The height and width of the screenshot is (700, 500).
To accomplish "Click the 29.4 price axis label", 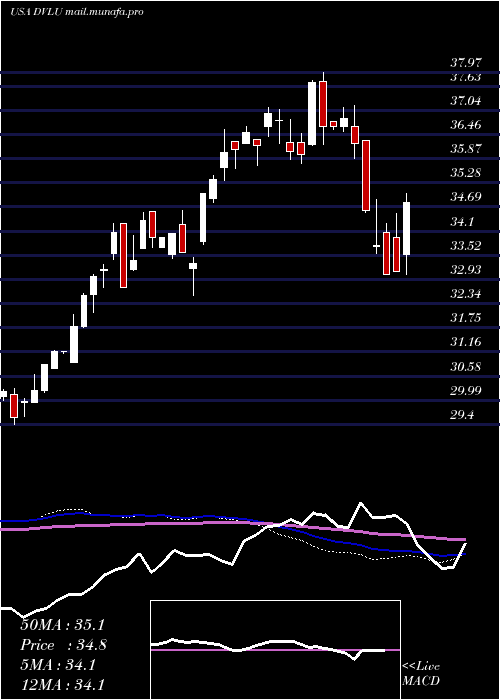I will [462, 416].
